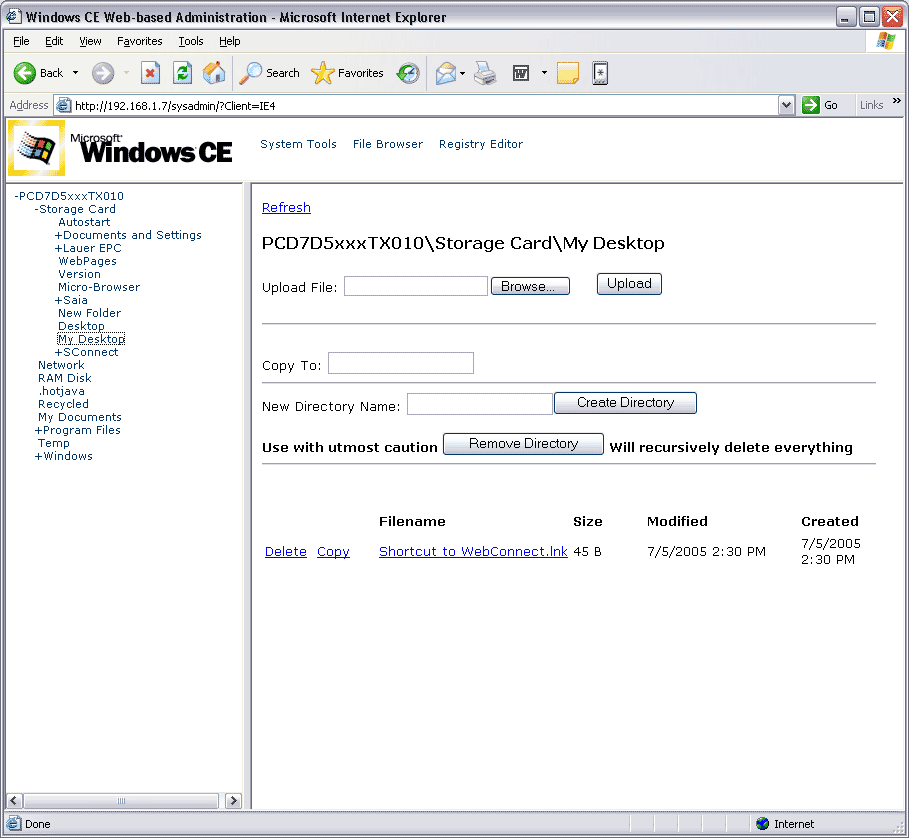The width and height of the screenshot is (909, 838).
Task: Select the My Documents tree item
Action: pyautogui.click(x=80, y=417)
